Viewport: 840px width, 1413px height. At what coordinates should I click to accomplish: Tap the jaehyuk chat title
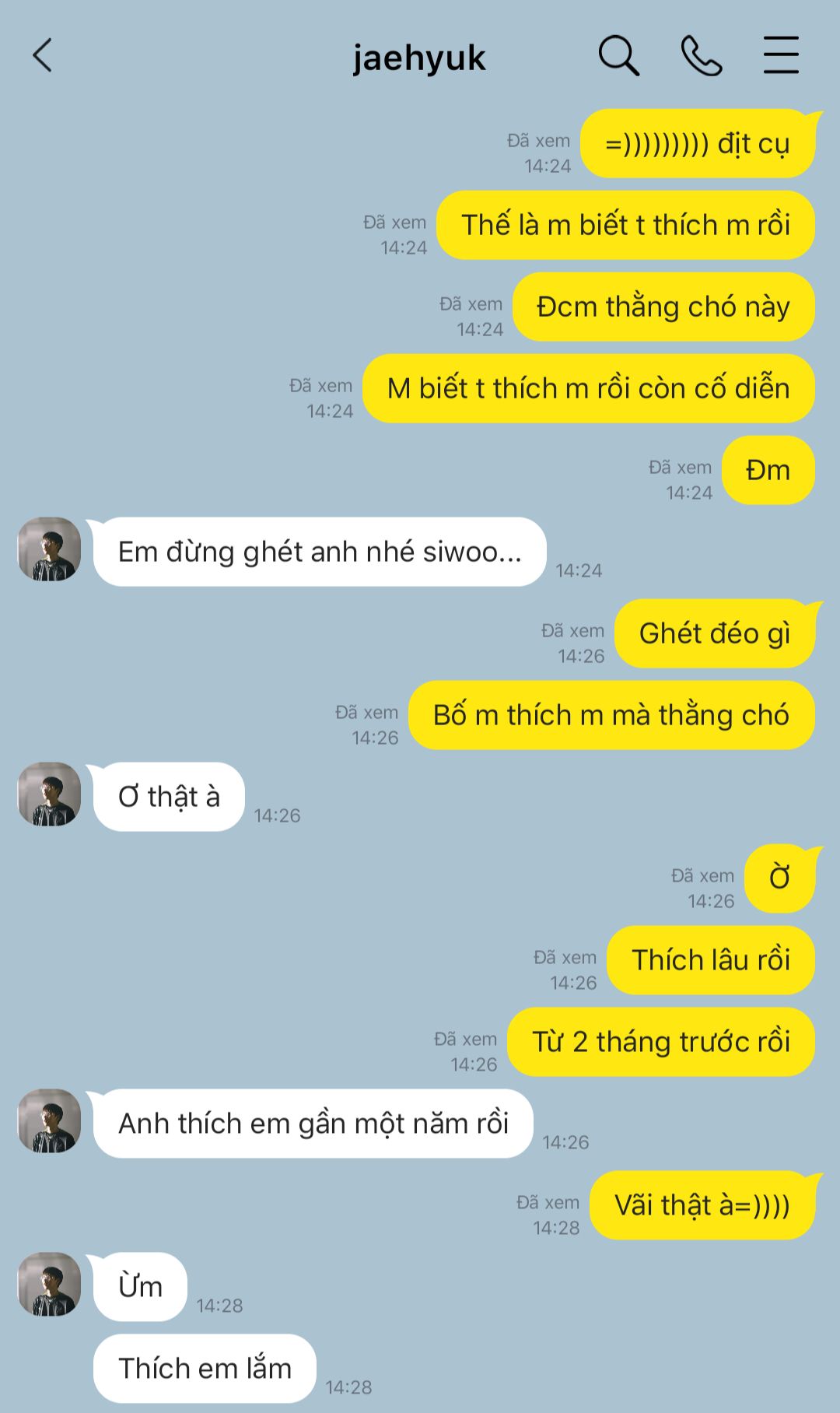pyautogui.click(x=419, y=58)
